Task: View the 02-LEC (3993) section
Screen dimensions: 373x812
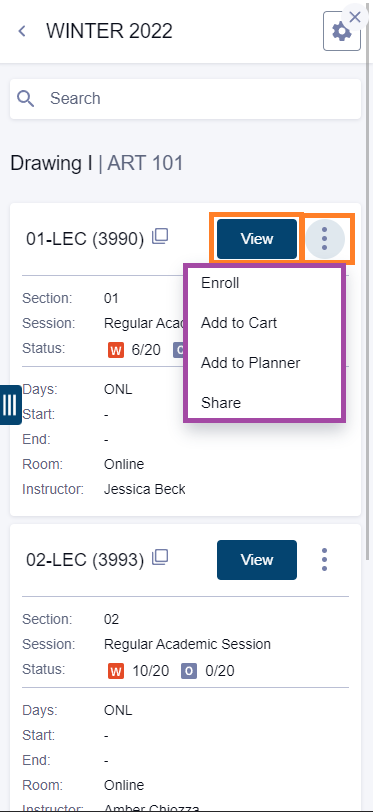Action: [257, 560]
